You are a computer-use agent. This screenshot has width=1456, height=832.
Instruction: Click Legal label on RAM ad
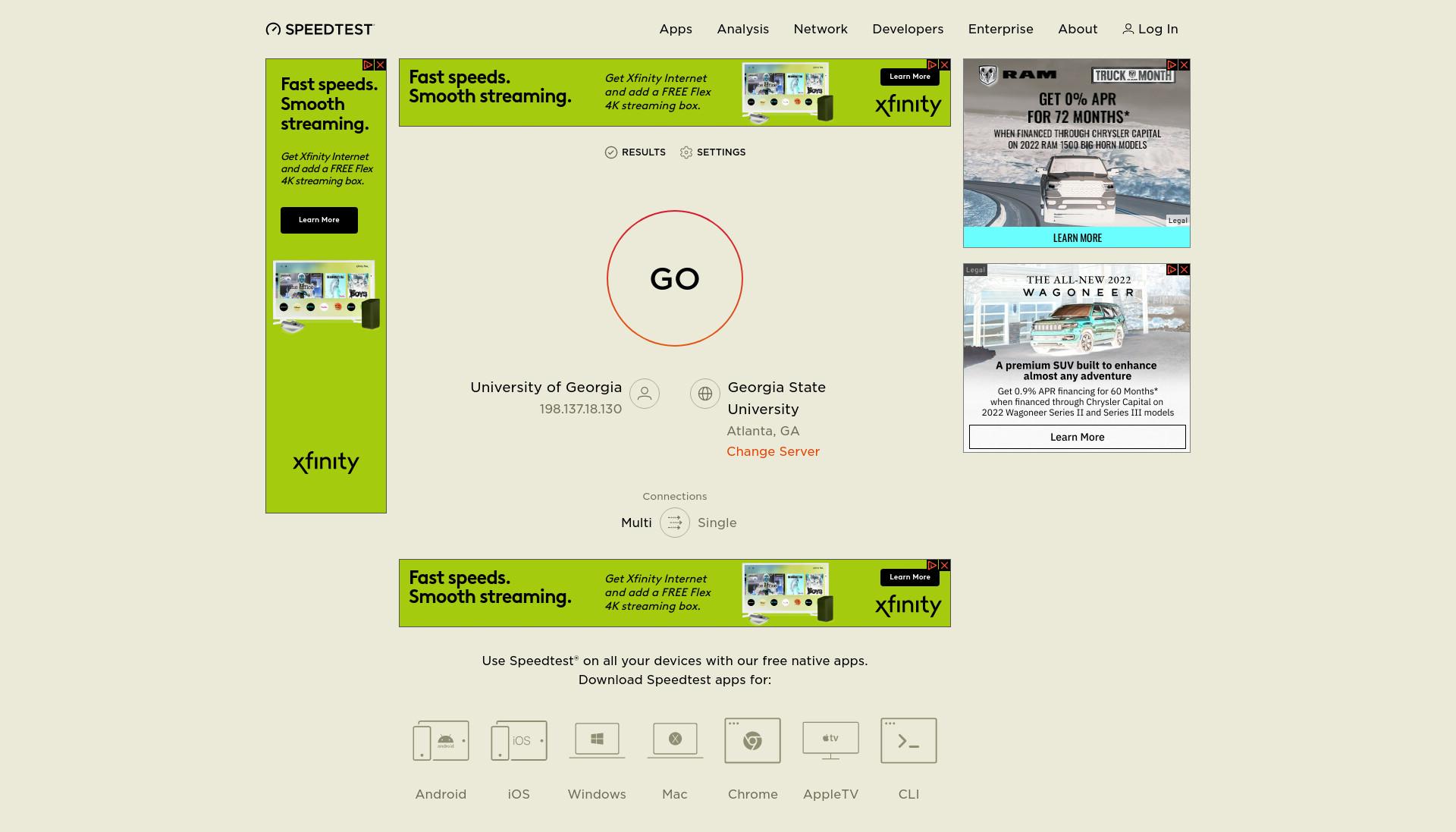click(x=1178, y=221)
